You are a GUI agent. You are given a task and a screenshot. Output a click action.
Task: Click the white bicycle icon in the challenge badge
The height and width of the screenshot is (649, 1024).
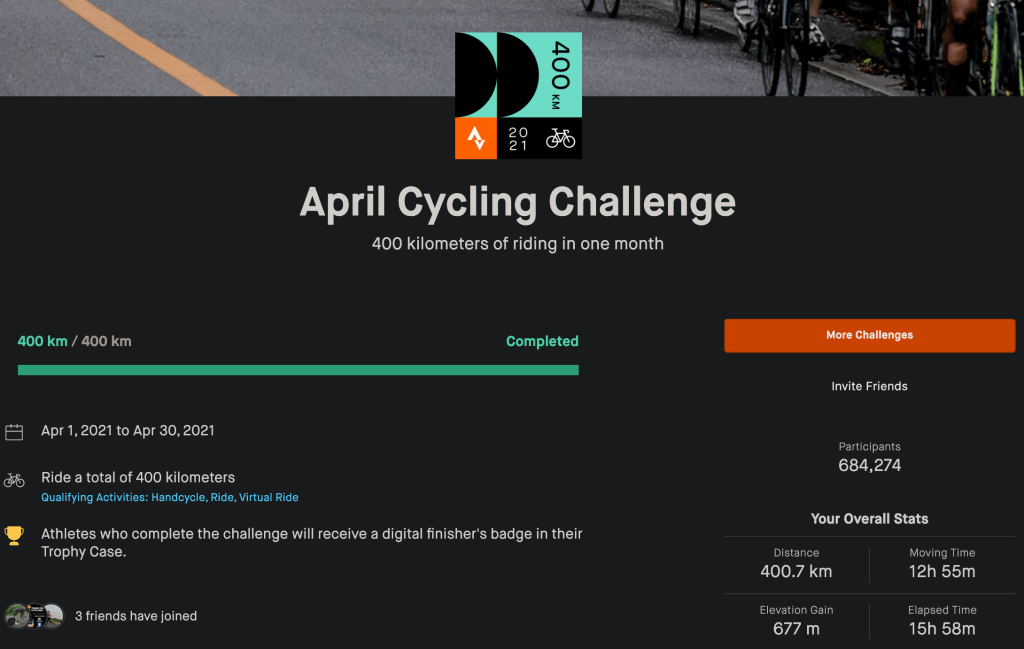pyautogui.click(x=560, y=138)
